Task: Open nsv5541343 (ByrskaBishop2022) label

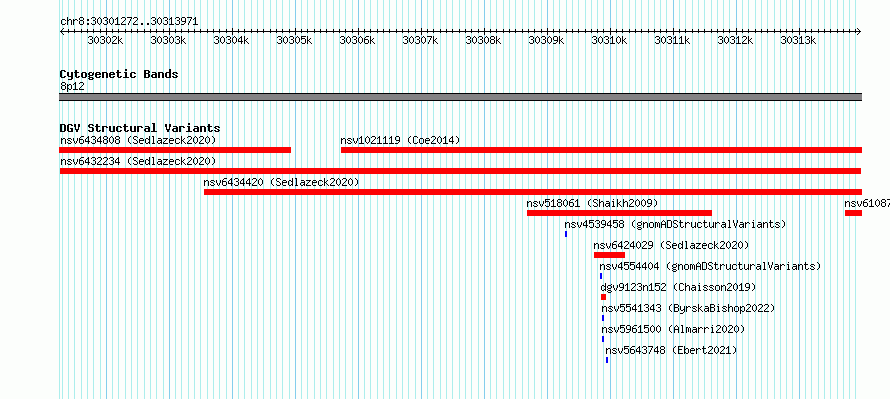Action: pos(688,308)
